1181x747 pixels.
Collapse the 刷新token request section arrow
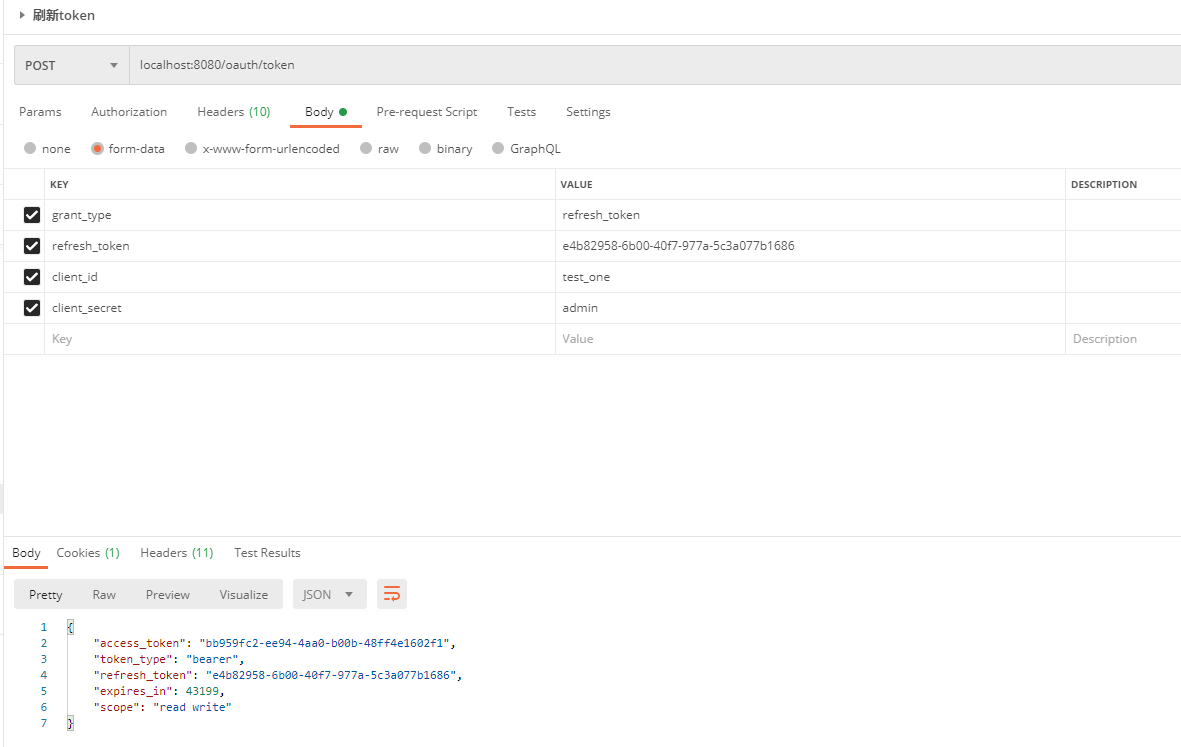pos(22,15)
